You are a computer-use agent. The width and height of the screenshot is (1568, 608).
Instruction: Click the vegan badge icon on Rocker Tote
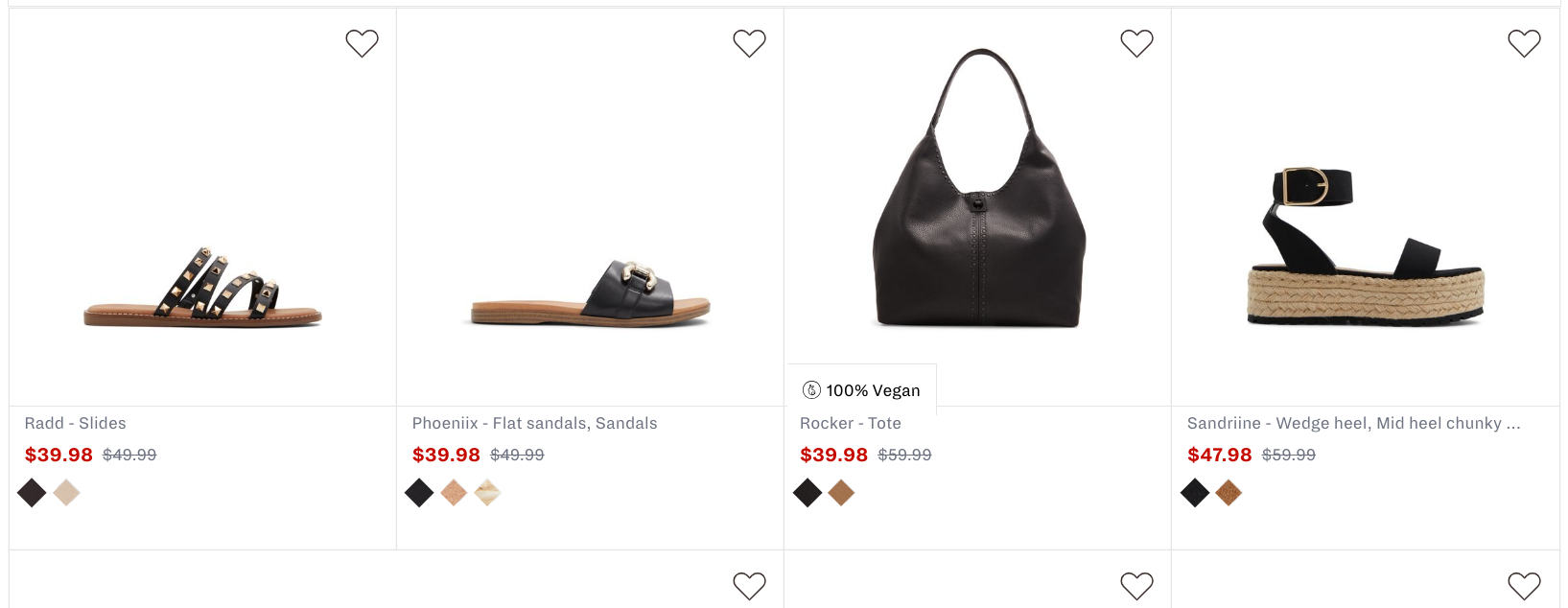tap(811, 390)
